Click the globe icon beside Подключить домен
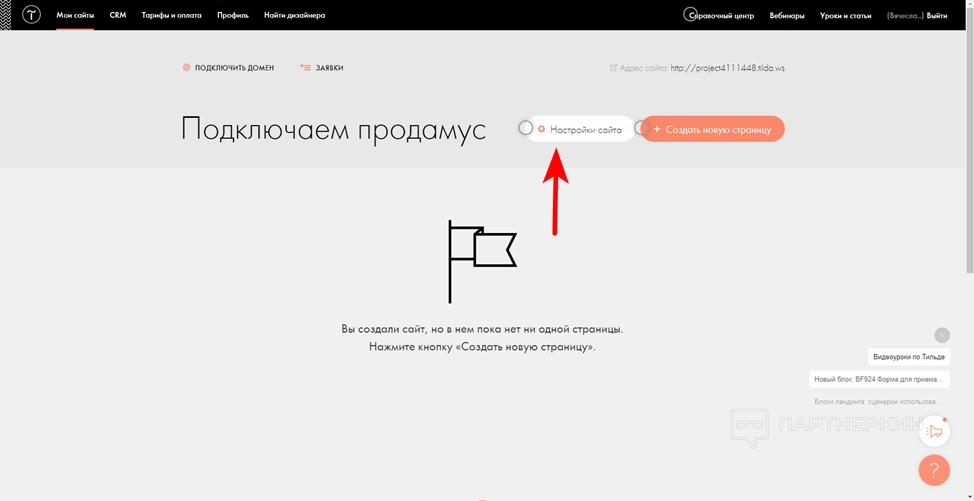The image size is (974, 501). [186, 68]
